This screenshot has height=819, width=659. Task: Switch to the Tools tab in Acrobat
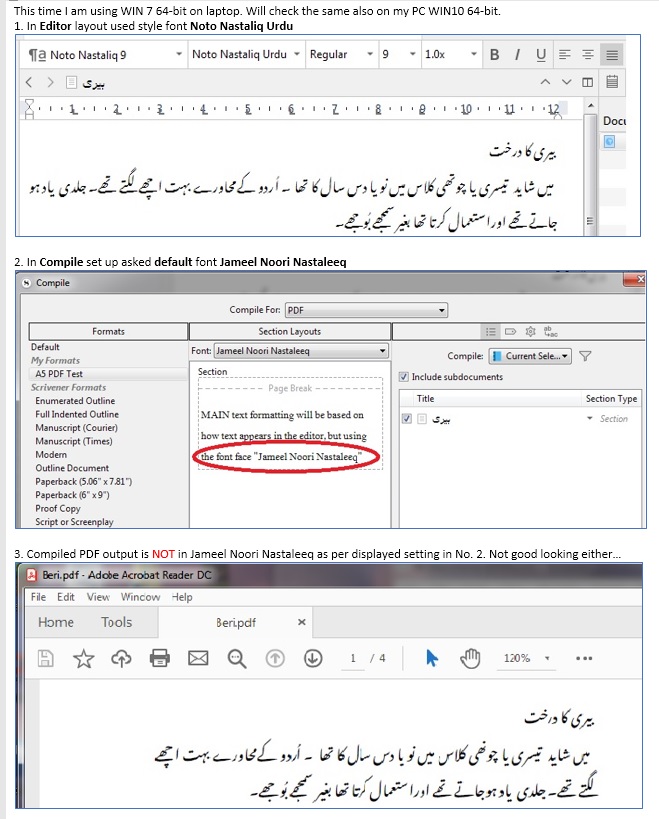point(116,622)
